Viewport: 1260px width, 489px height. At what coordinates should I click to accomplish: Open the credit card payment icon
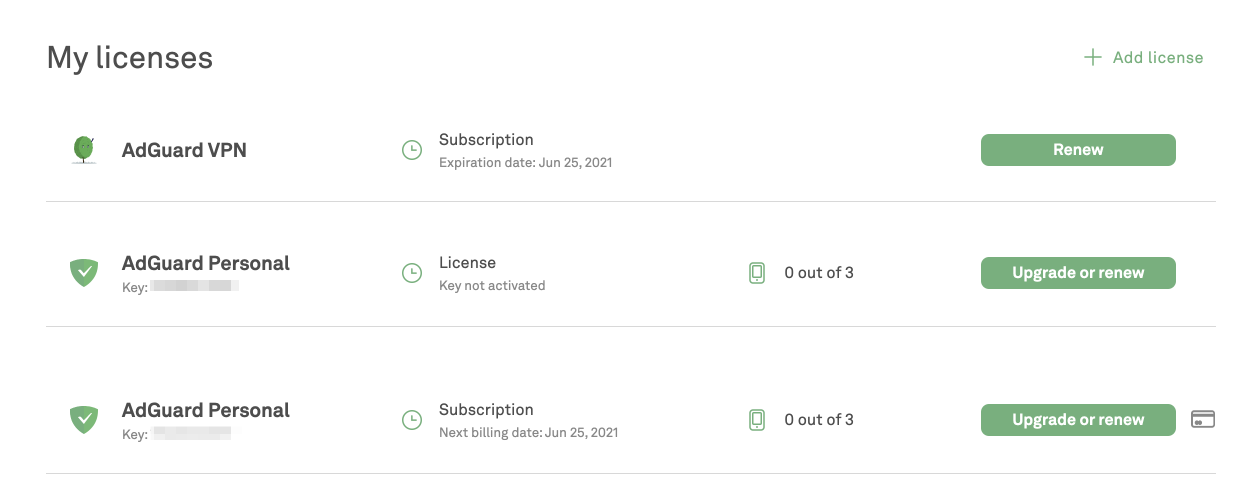tap(1203, 419)
